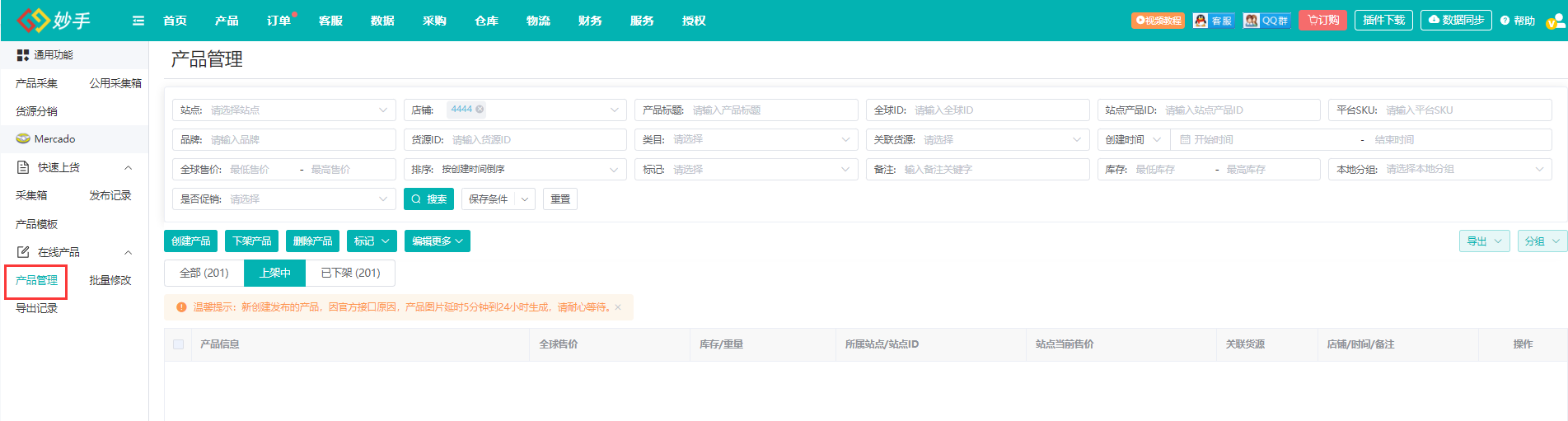The height and width of the screenshot is (421, 1568).
Task: Click the 数据同步 cloud sync button
Action: coord(1456,20)
